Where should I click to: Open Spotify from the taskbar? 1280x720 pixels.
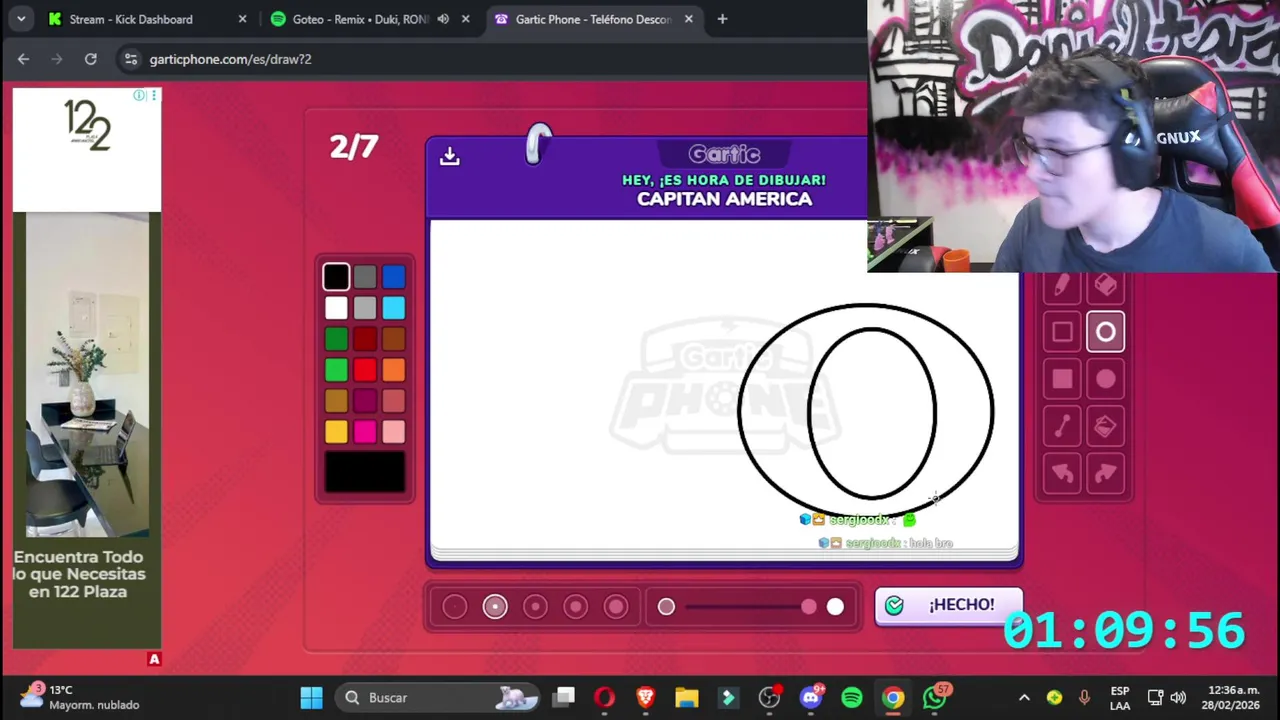click(x=852, y=698)
